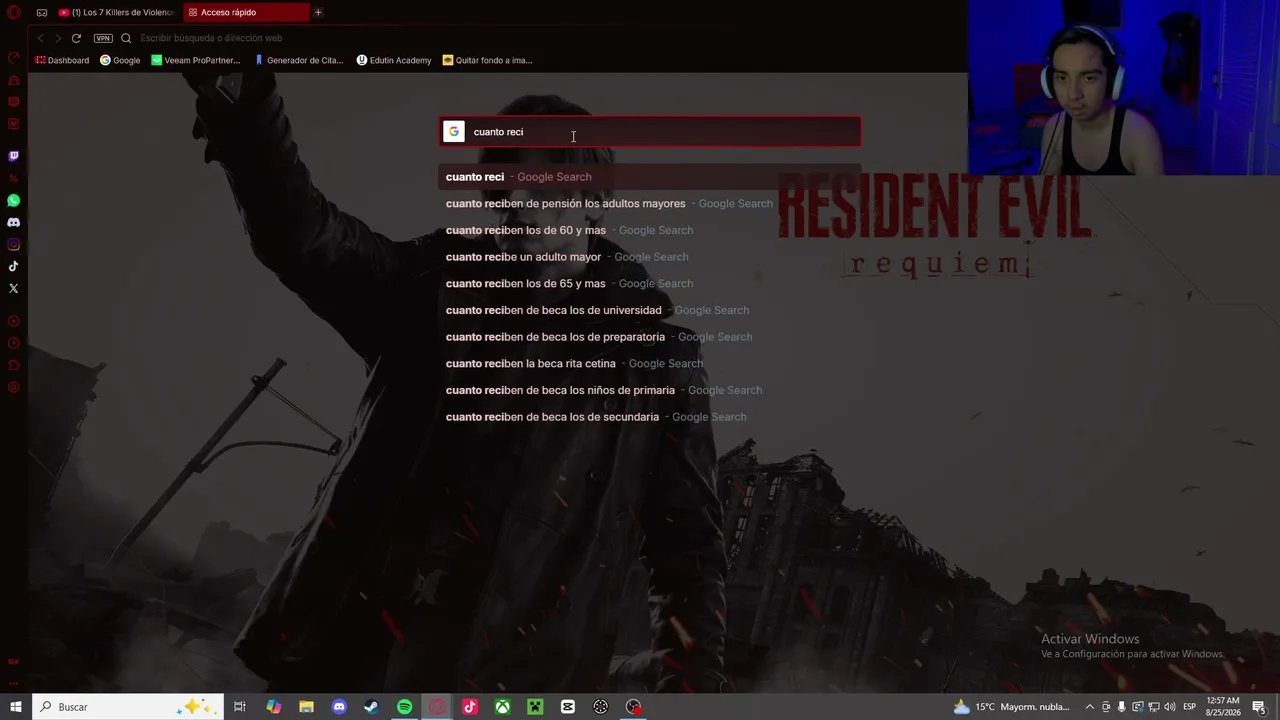The width and height of the screenshot is (1280, 720).
Task: Select the 'Acceso rápido' tab
Action: [x=245, y=12]
